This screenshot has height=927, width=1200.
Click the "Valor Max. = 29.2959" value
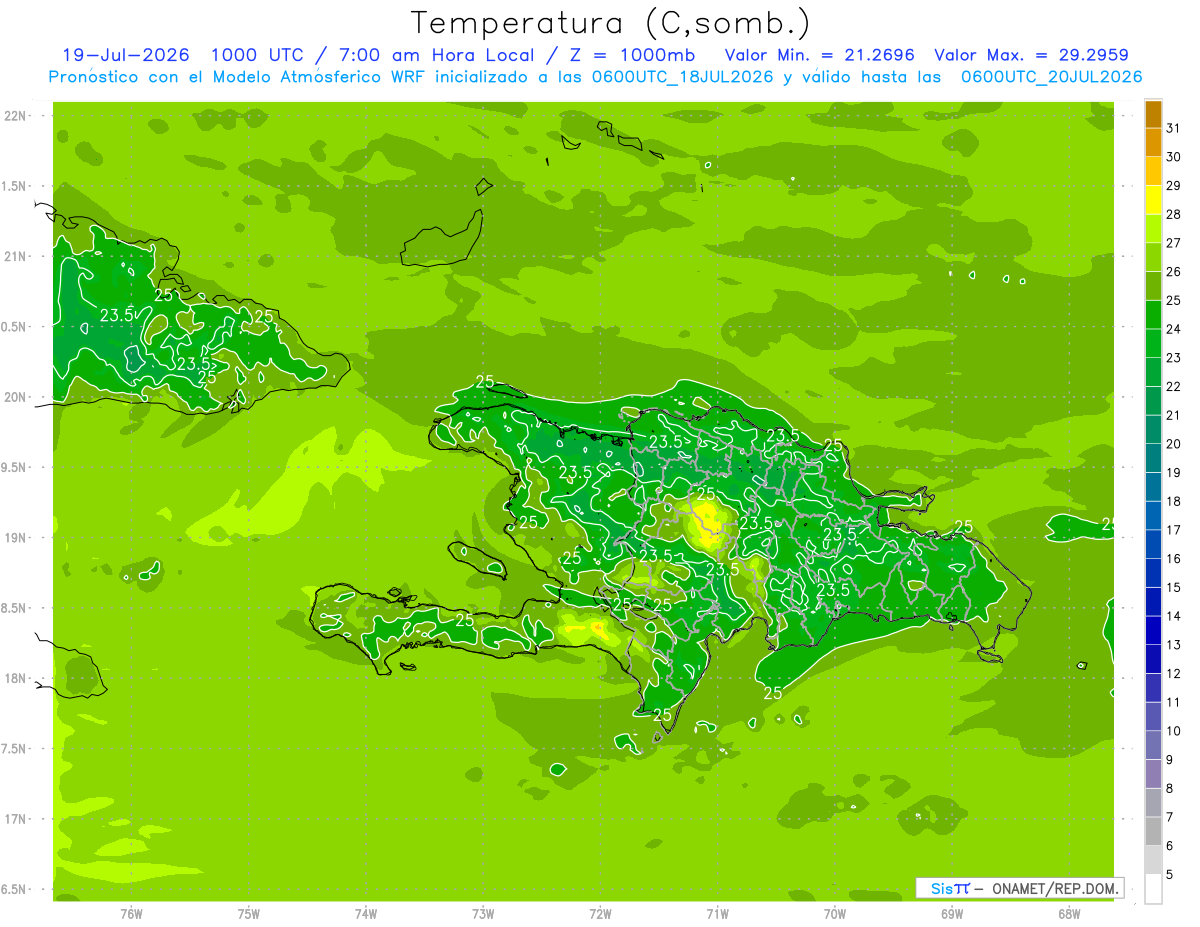click(1031, 55)
